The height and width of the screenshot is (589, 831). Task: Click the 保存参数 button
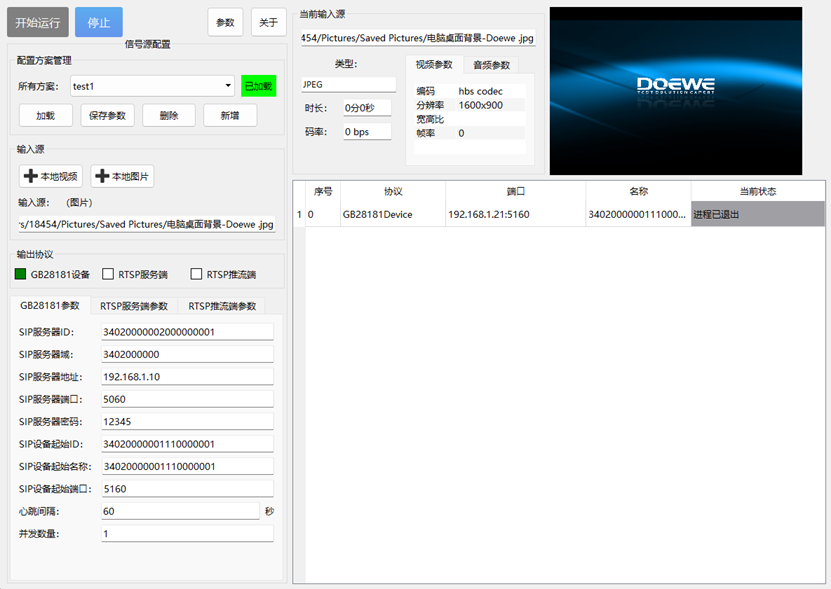[107, 116]
